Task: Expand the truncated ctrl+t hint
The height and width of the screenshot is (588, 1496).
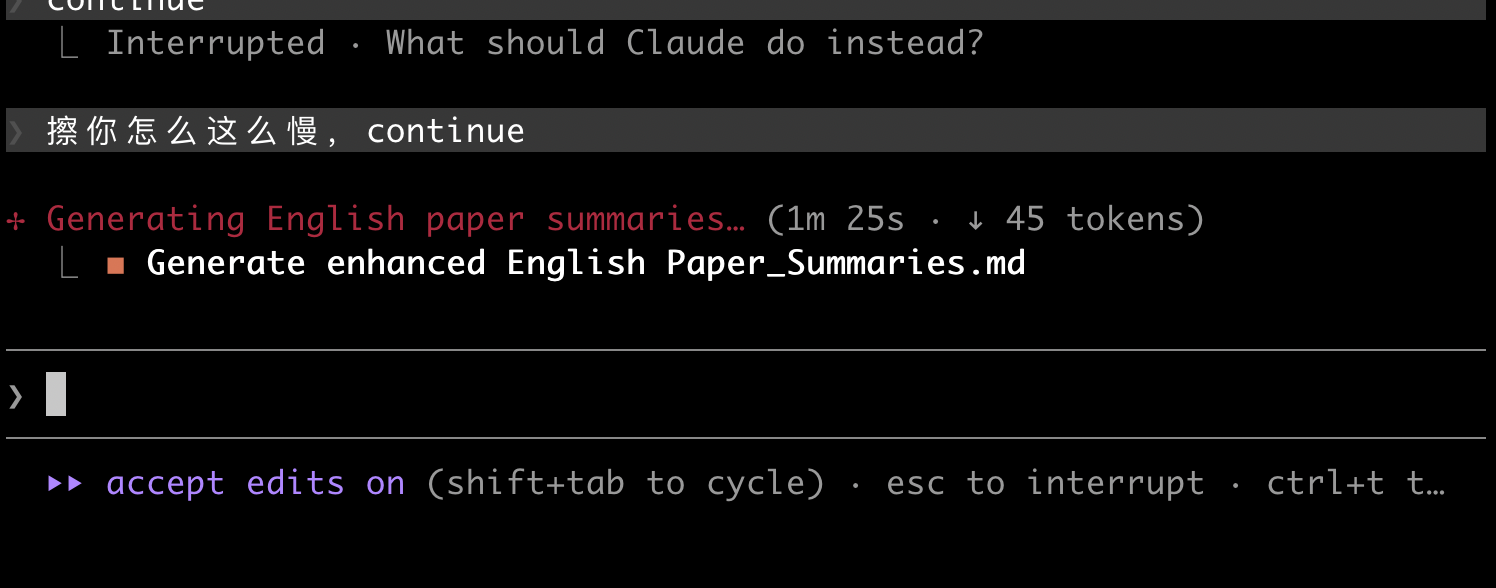Action: click(x=1356, y=484)
